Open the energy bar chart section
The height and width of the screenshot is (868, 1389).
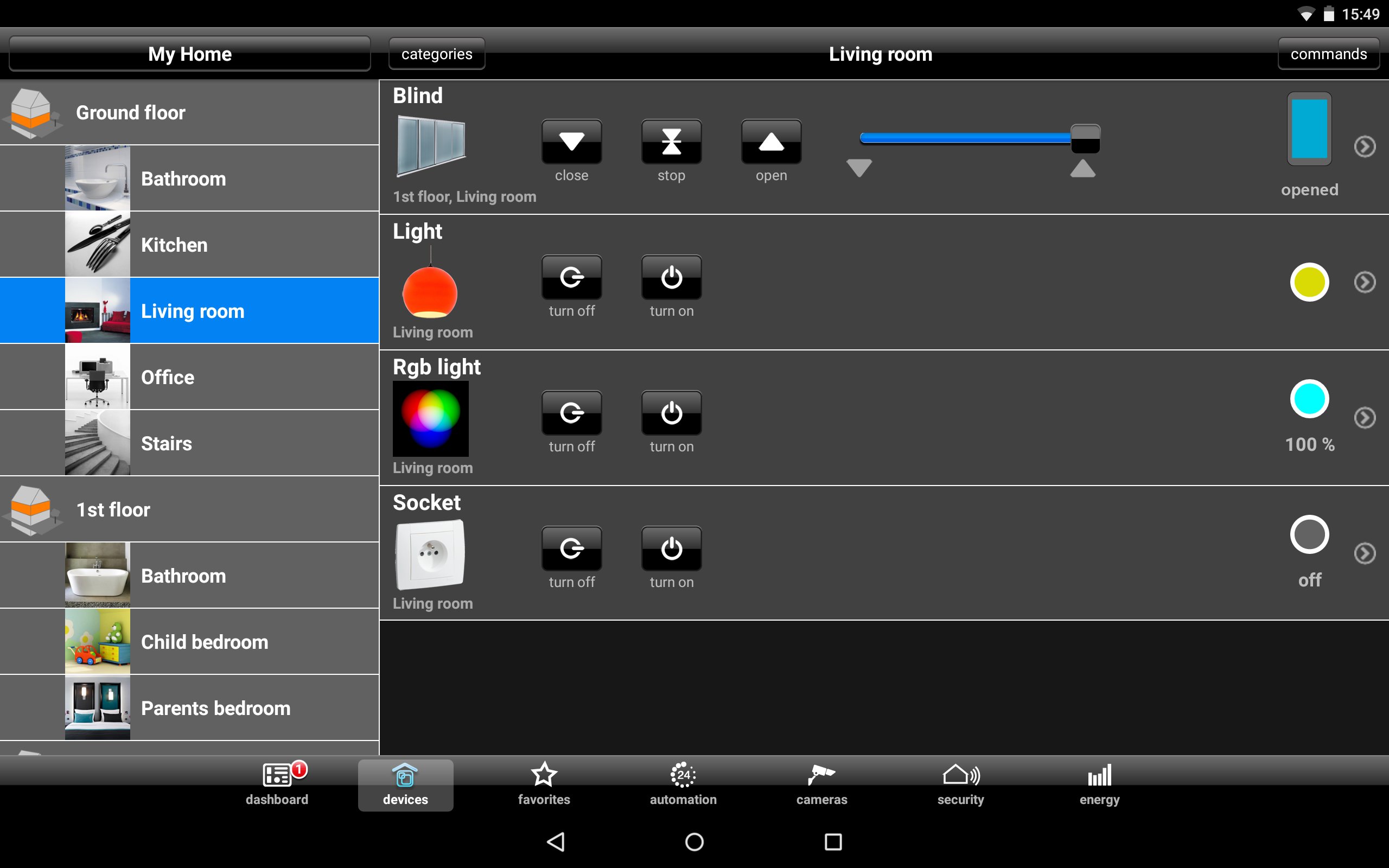tap(1099, 784)
